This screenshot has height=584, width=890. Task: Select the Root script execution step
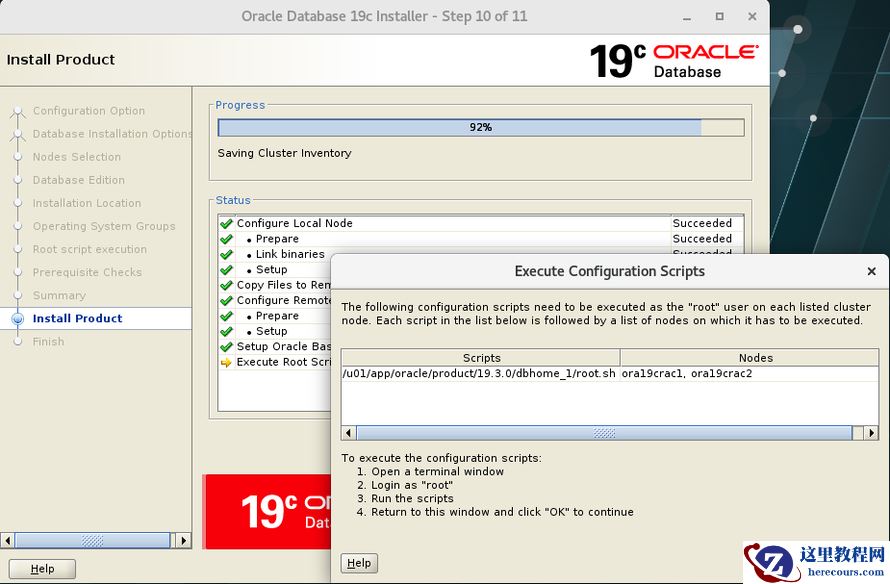point(90,249)
